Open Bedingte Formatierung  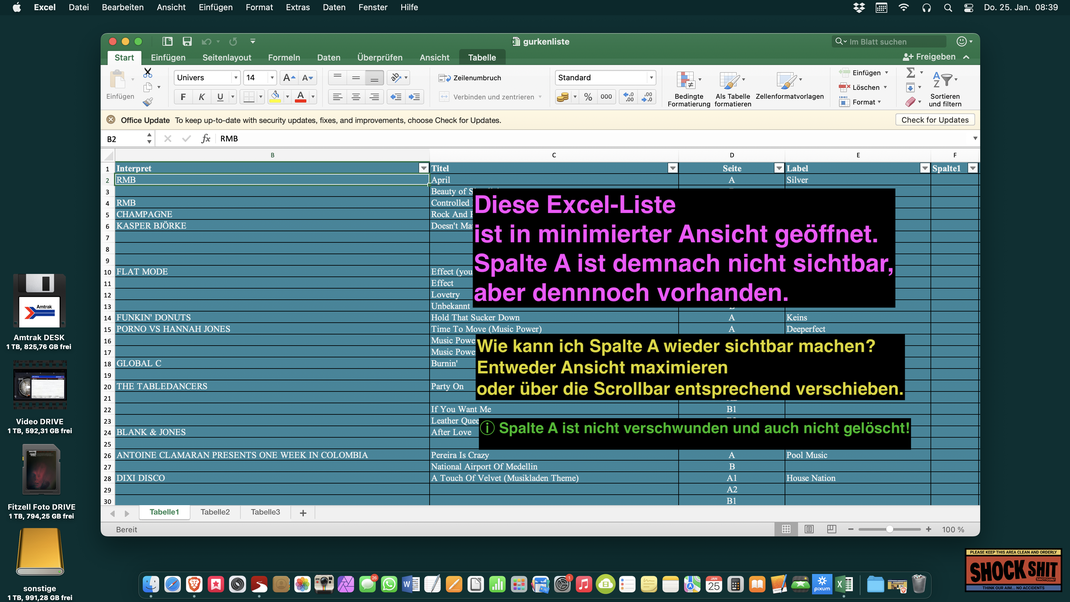click(689, 89)
